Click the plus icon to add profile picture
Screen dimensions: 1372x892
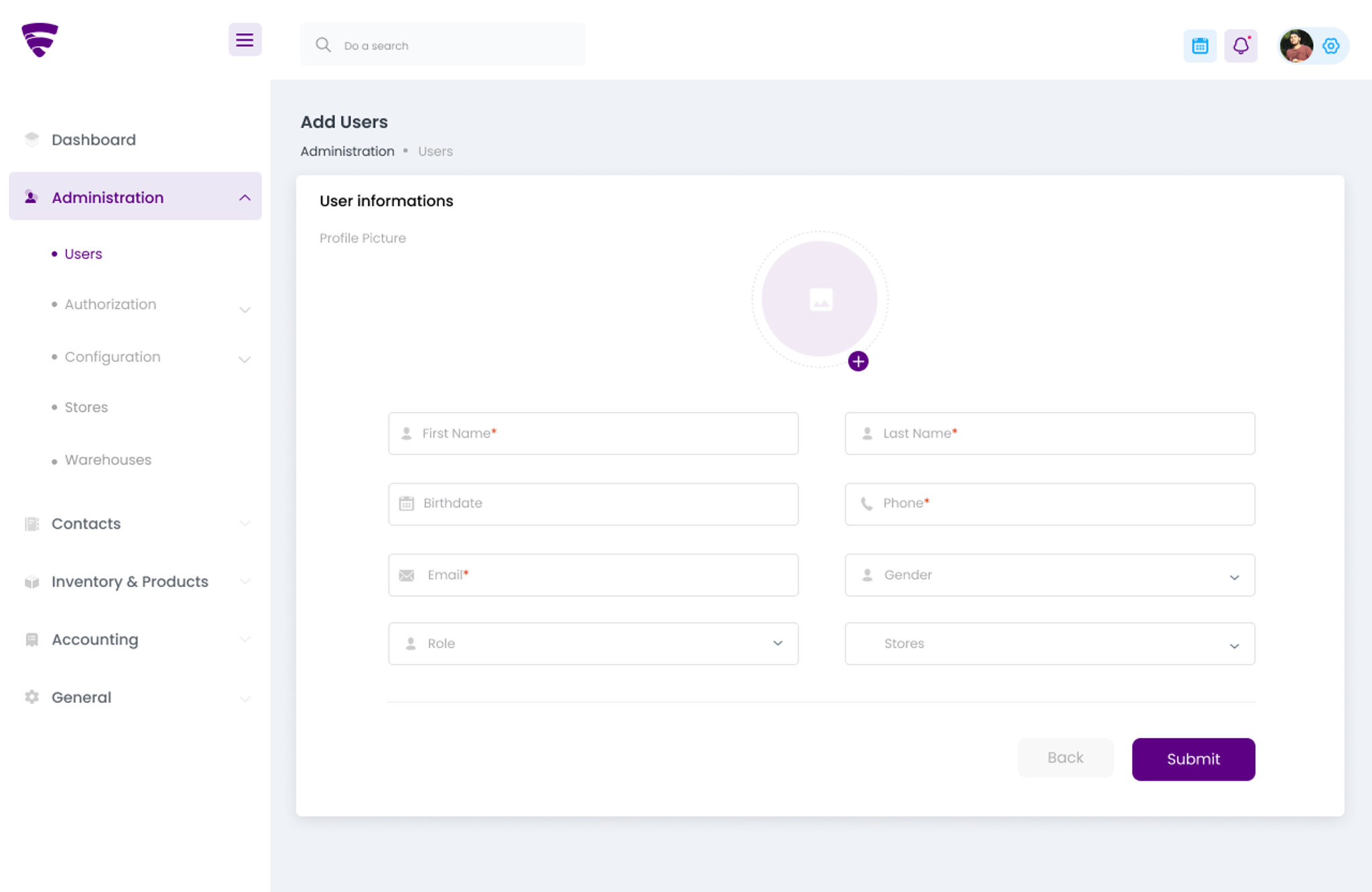858,361
